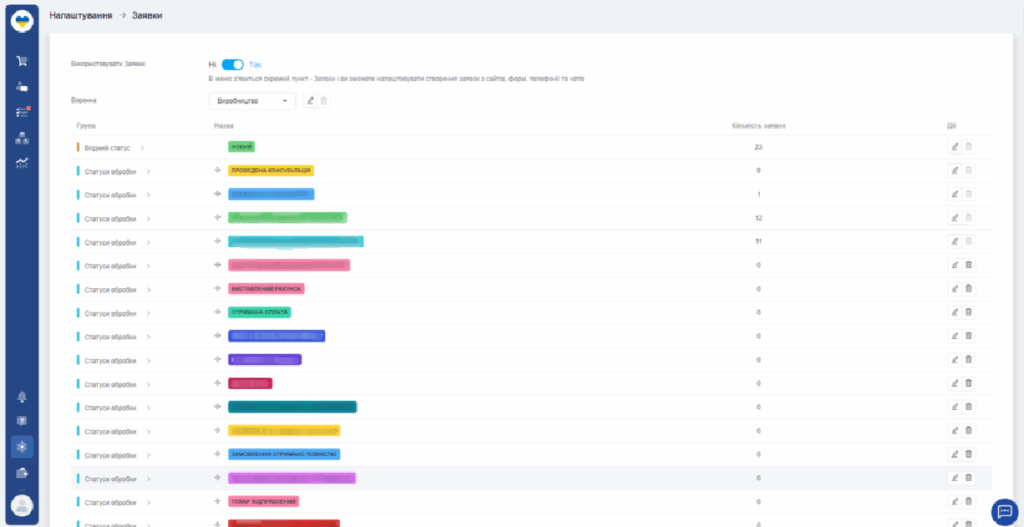Open the analytics chart icon in sidebar

21,163
